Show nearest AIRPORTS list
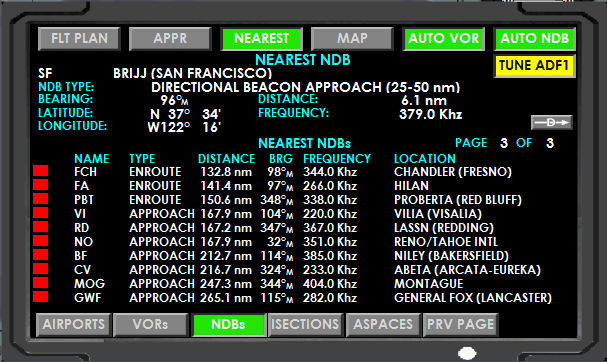607x362 pixels. pyautogui.click(x=74, y=324)
